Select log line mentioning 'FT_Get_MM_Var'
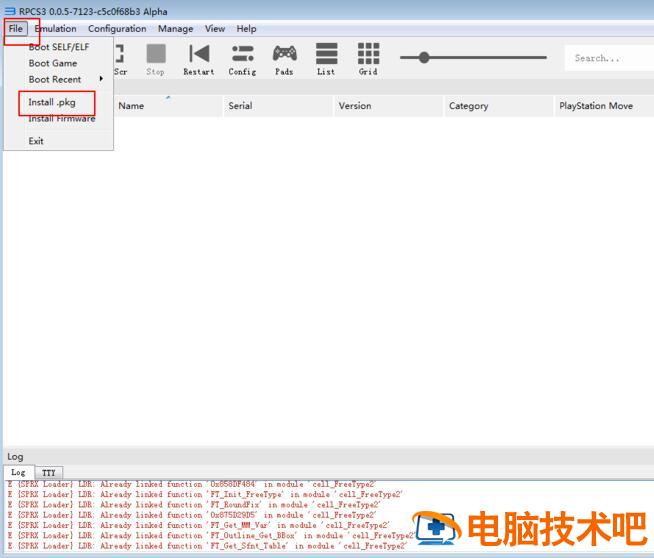This screenshot has height=558, width=654. (199, 525)
